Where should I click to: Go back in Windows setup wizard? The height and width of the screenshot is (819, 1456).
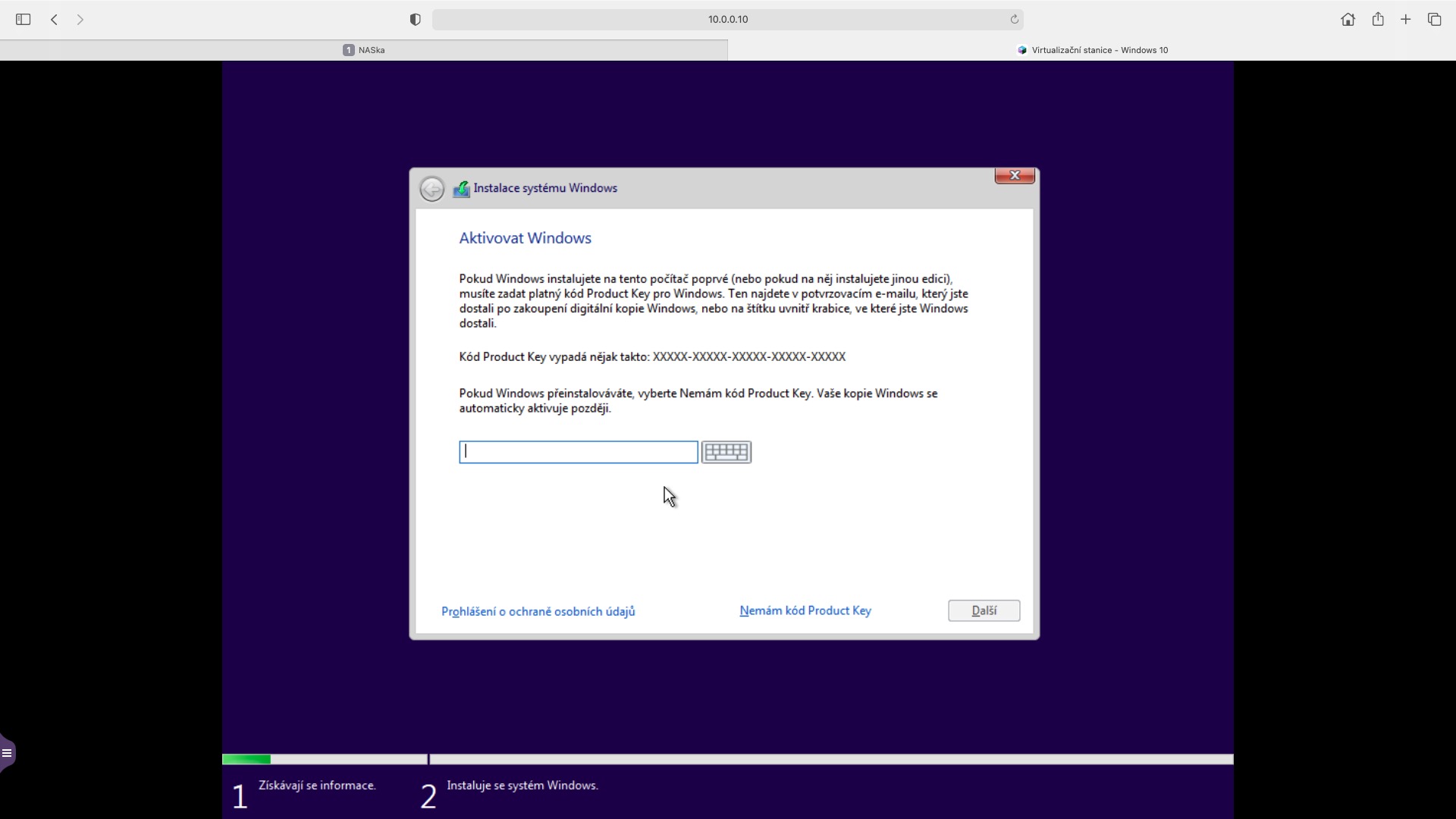coord(431,189)
